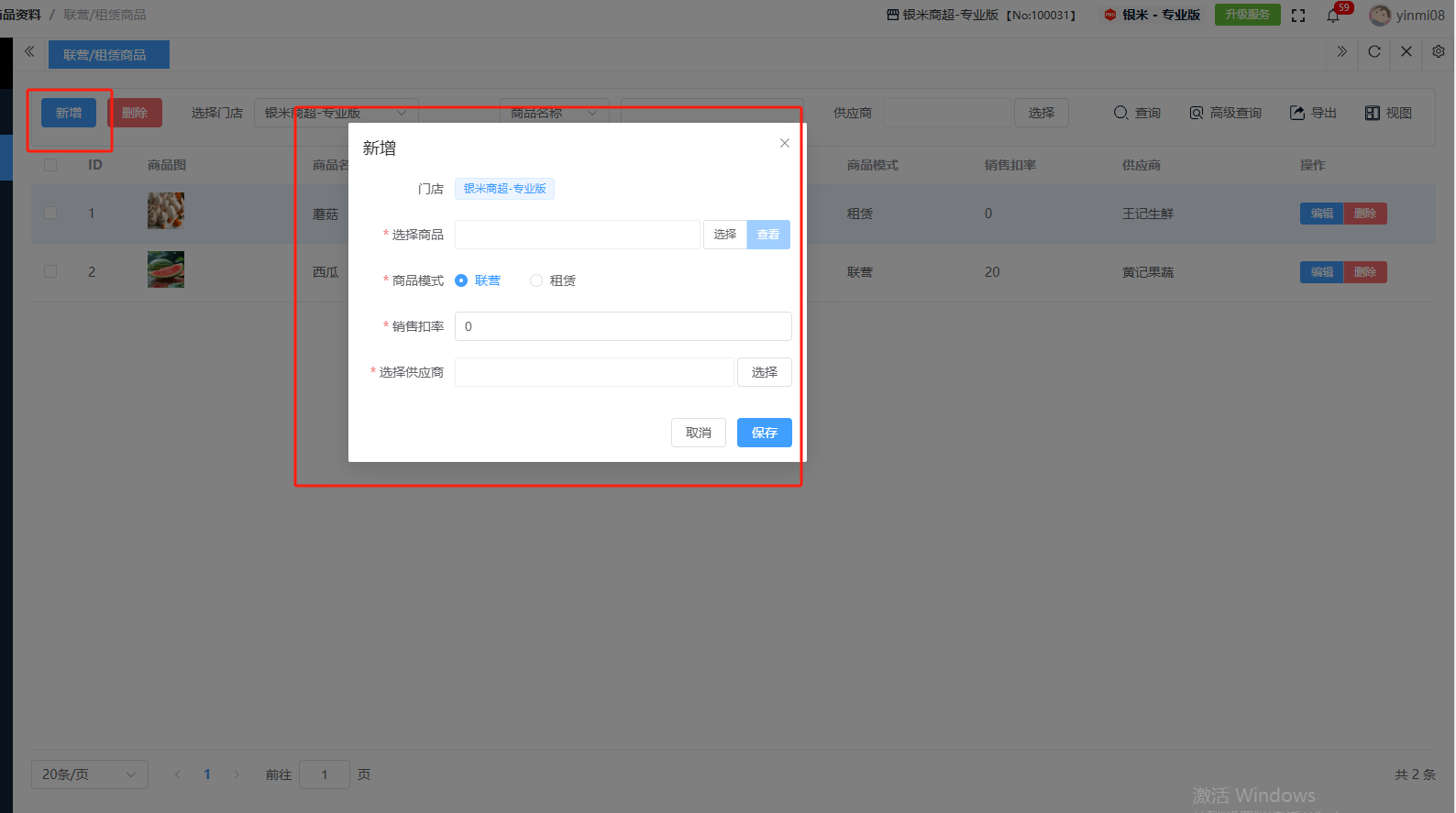Image resolution: width=1456 pixels, height=813 pixels.
Task: Click the 商品资料 breadcrumb item
Action: 20,15
